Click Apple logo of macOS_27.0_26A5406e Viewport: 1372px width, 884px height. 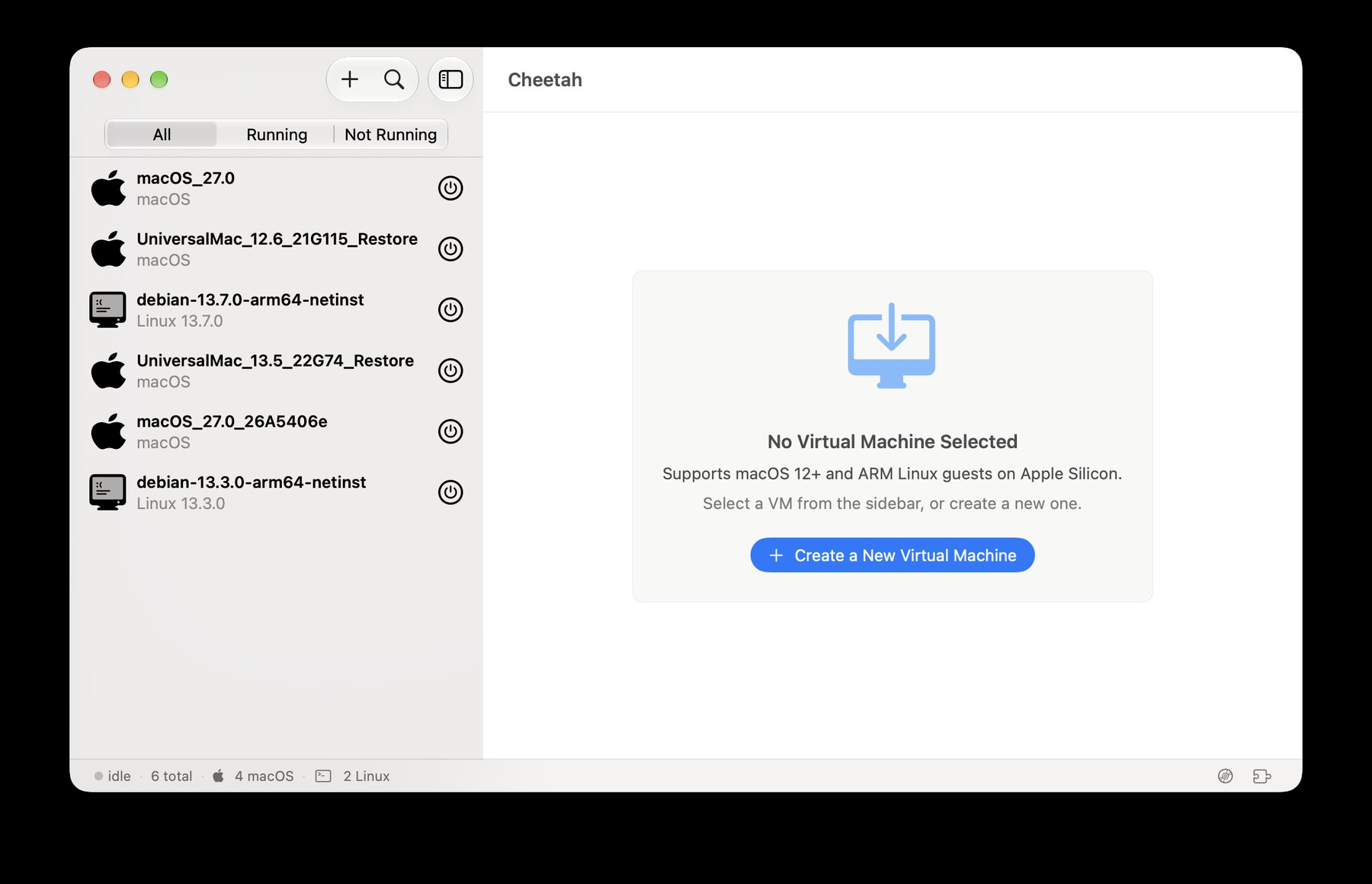point(108,431)
